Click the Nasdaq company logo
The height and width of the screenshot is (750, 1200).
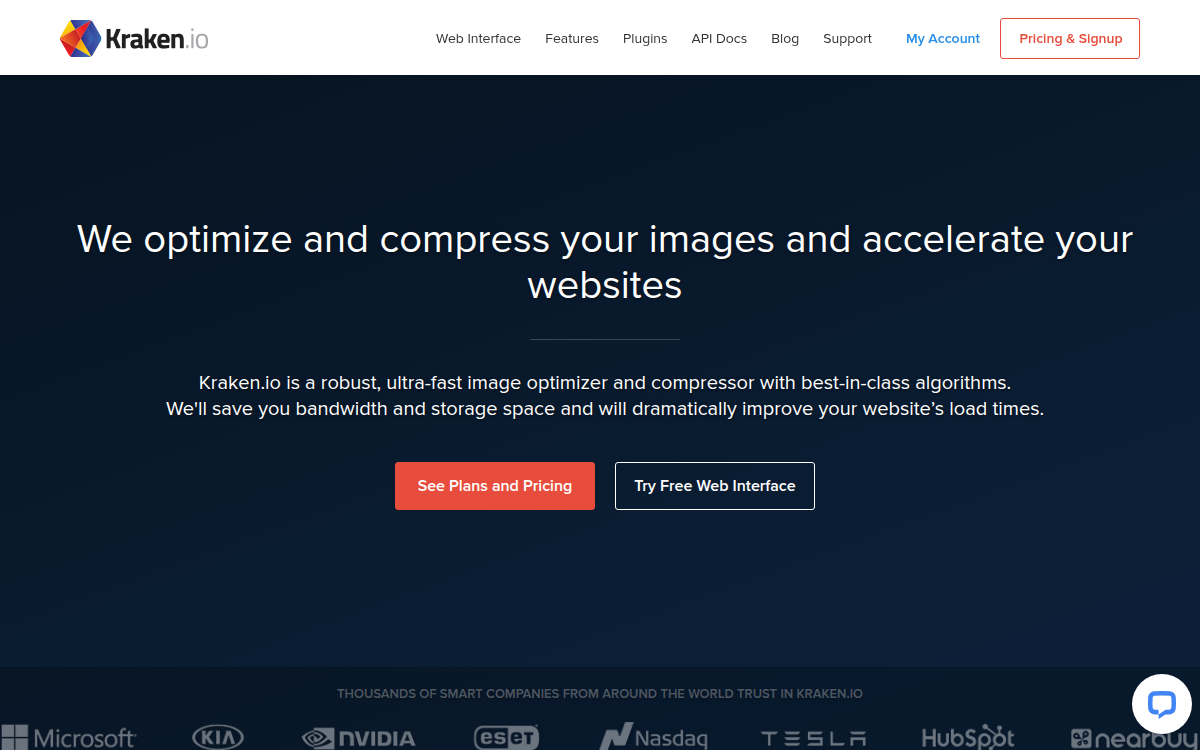coord(653,738)
